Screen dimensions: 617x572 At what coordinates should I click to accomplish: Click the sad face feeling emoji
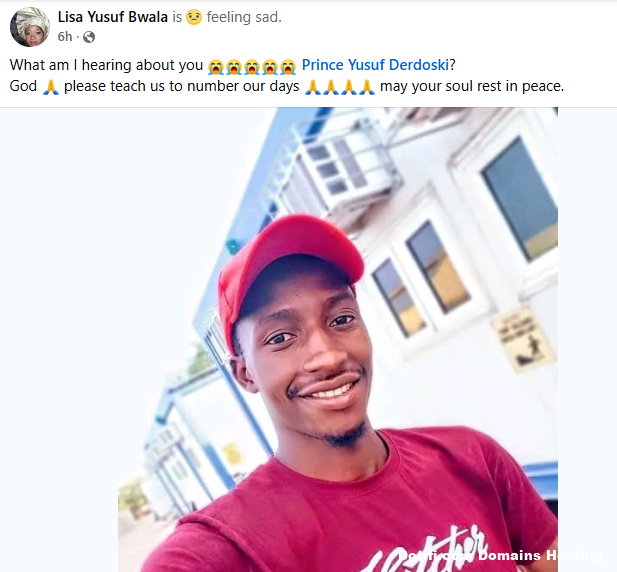[x=194, y=17]
